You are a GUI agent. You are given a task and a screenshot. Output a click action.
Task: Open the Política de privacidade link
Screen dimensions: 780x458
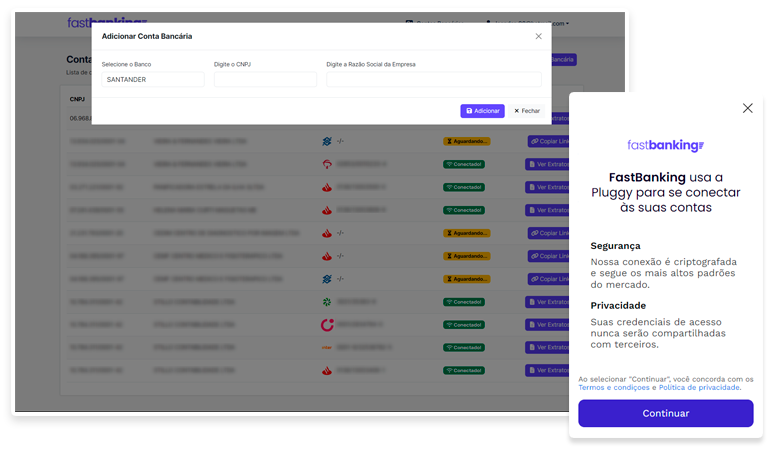pyautogui.click(x=699, y=387)
